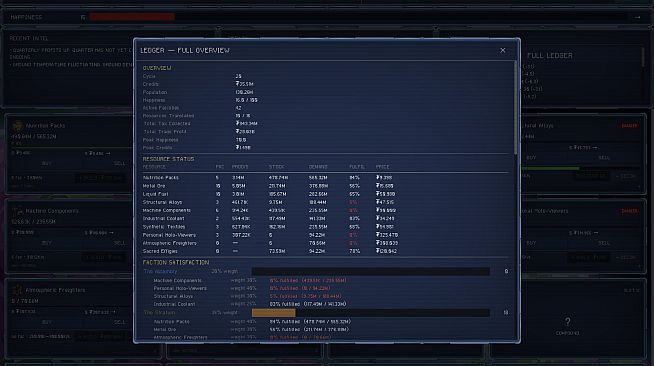Image resolution: width=654 pixels, height=366 pixels.
Task: Select the Liquid Fuel resource row
Action: (325, 194)
